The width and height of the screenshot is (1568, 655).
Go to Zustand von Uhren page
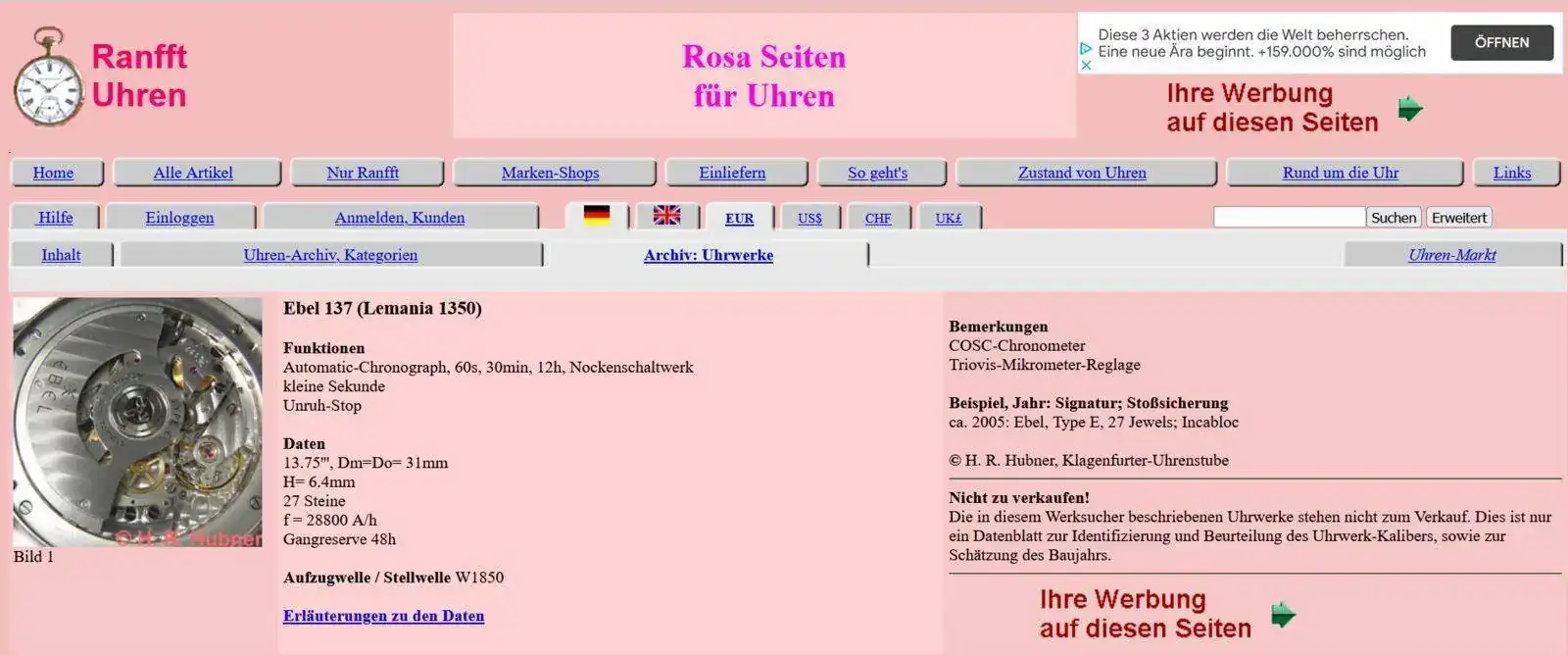1081,173
